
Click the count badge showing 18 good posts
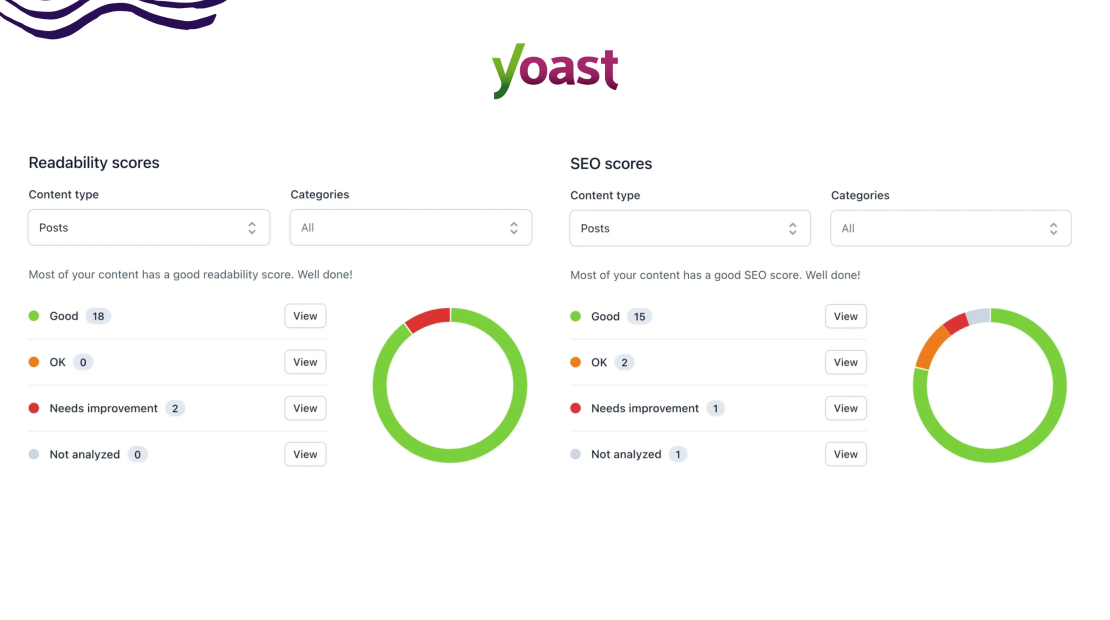pos(98,316)
